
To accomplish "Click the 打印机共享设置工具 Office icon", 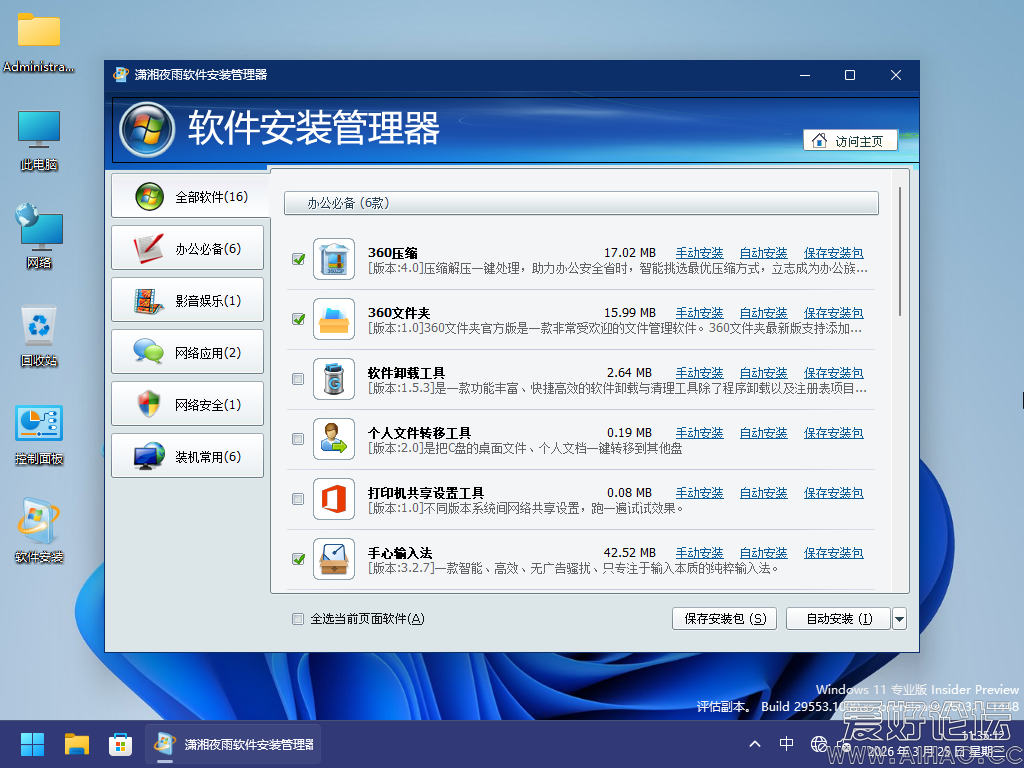I will (x=334, y=500).
